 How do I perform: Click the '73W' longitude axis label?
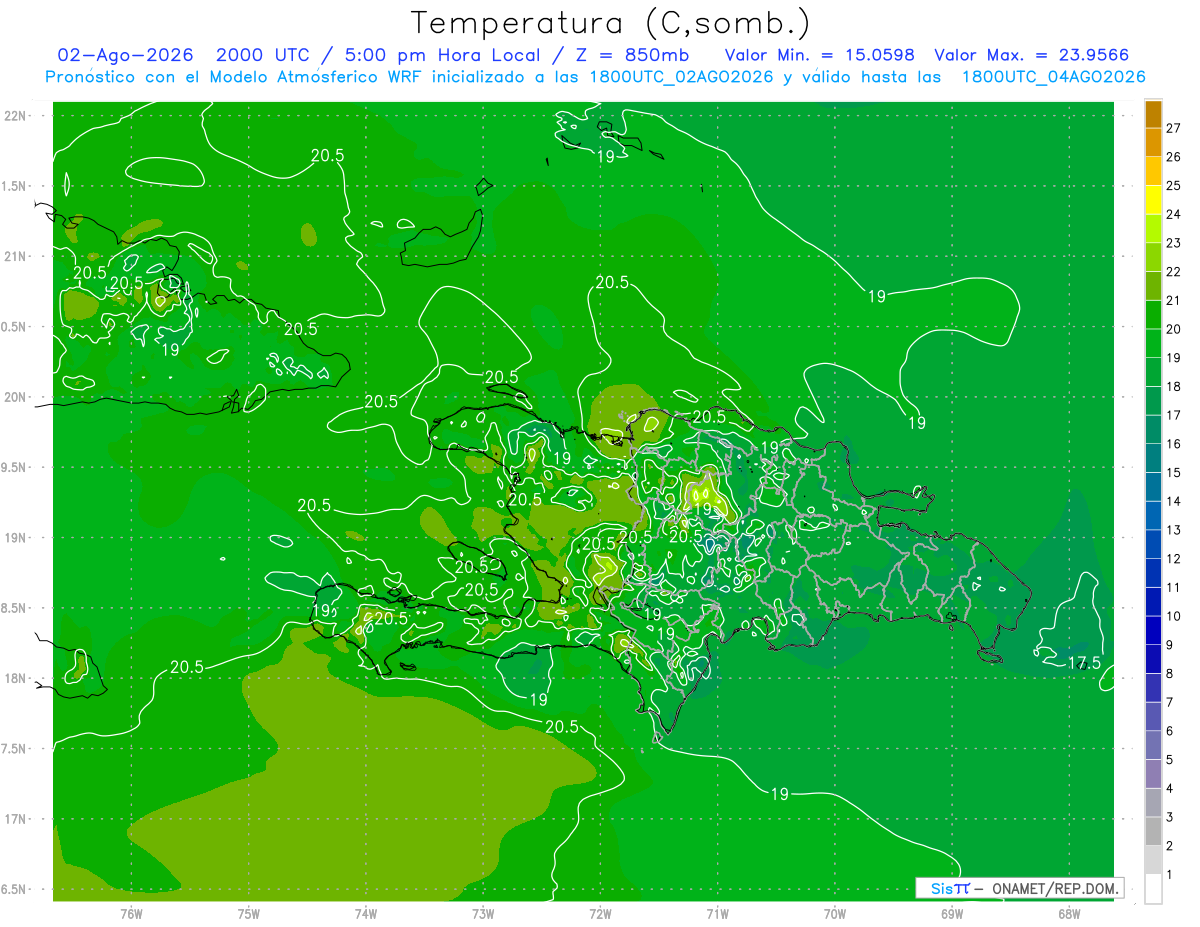tap(483, 913)
